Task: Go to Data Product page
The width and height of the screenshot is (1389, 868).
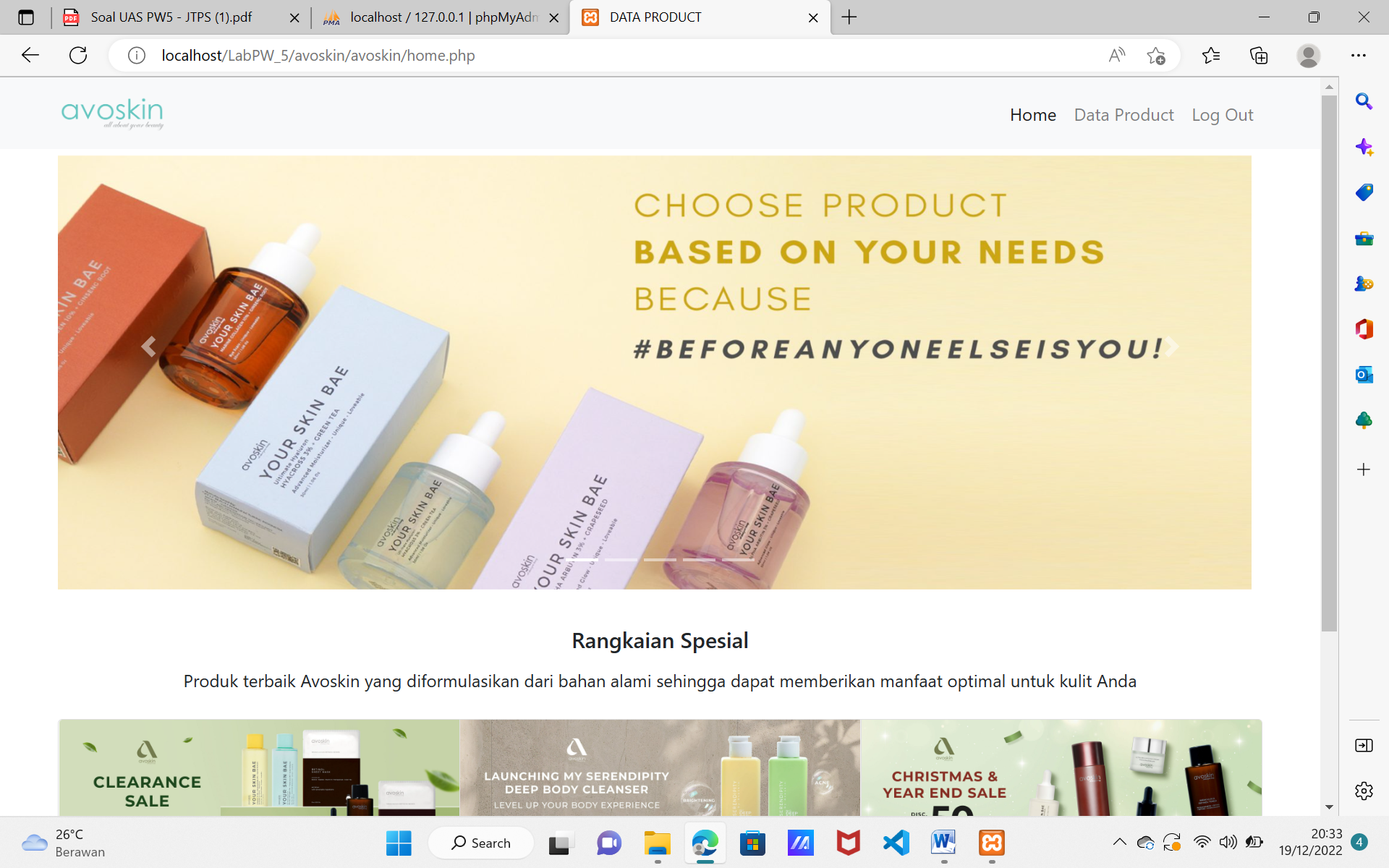Action: tap(1123, 115)
